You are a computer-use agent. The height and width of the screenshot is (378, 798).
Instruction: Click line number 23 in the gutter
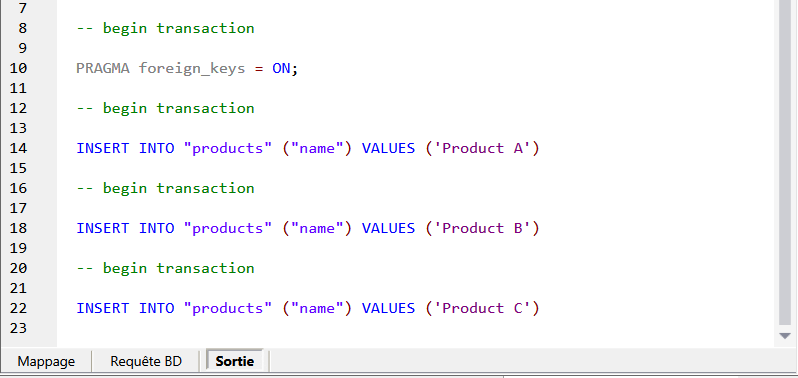18,328
